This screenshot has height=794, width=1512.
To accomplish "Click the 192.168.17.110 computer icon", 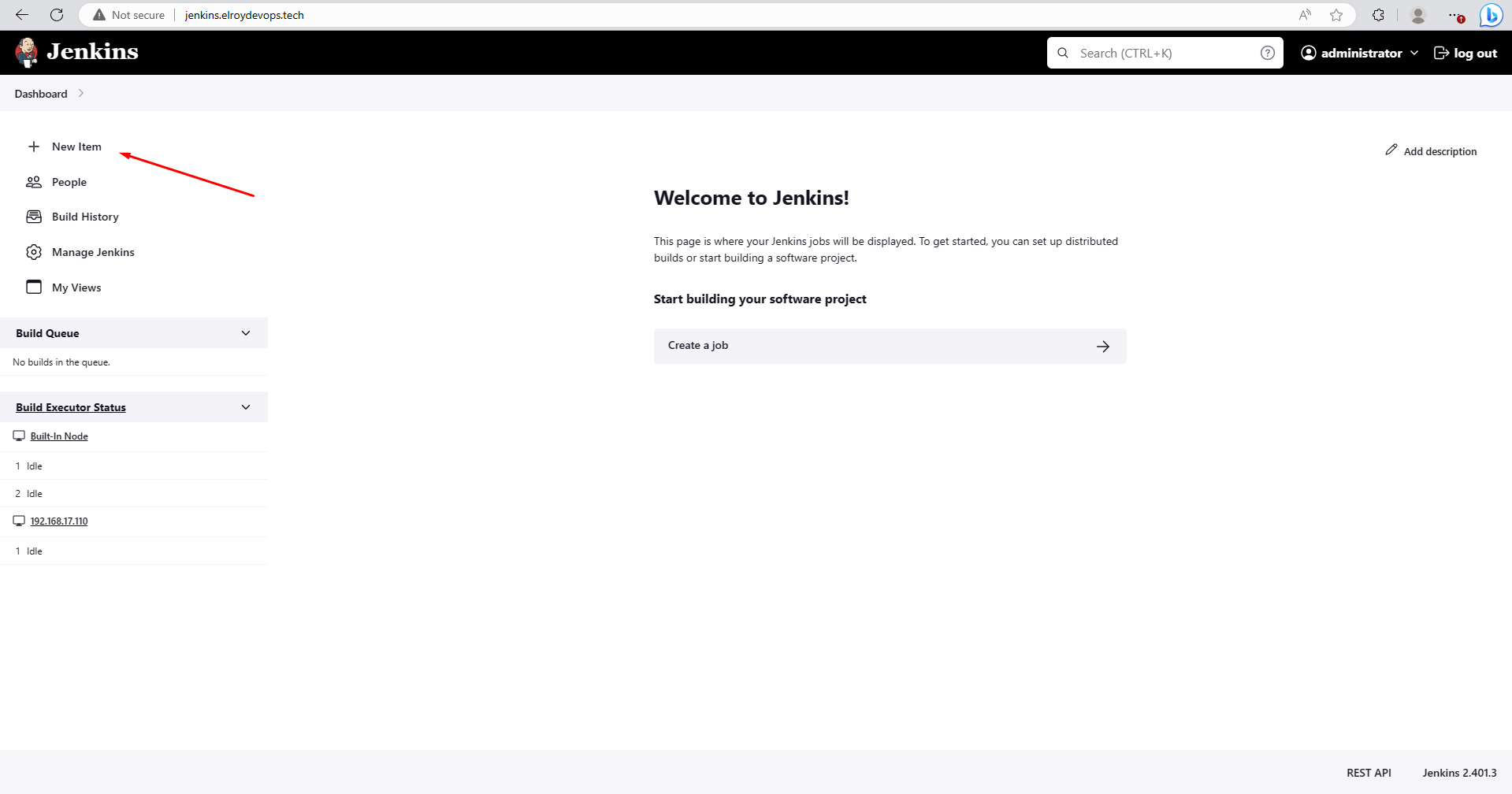I will (x=19, y=521).
